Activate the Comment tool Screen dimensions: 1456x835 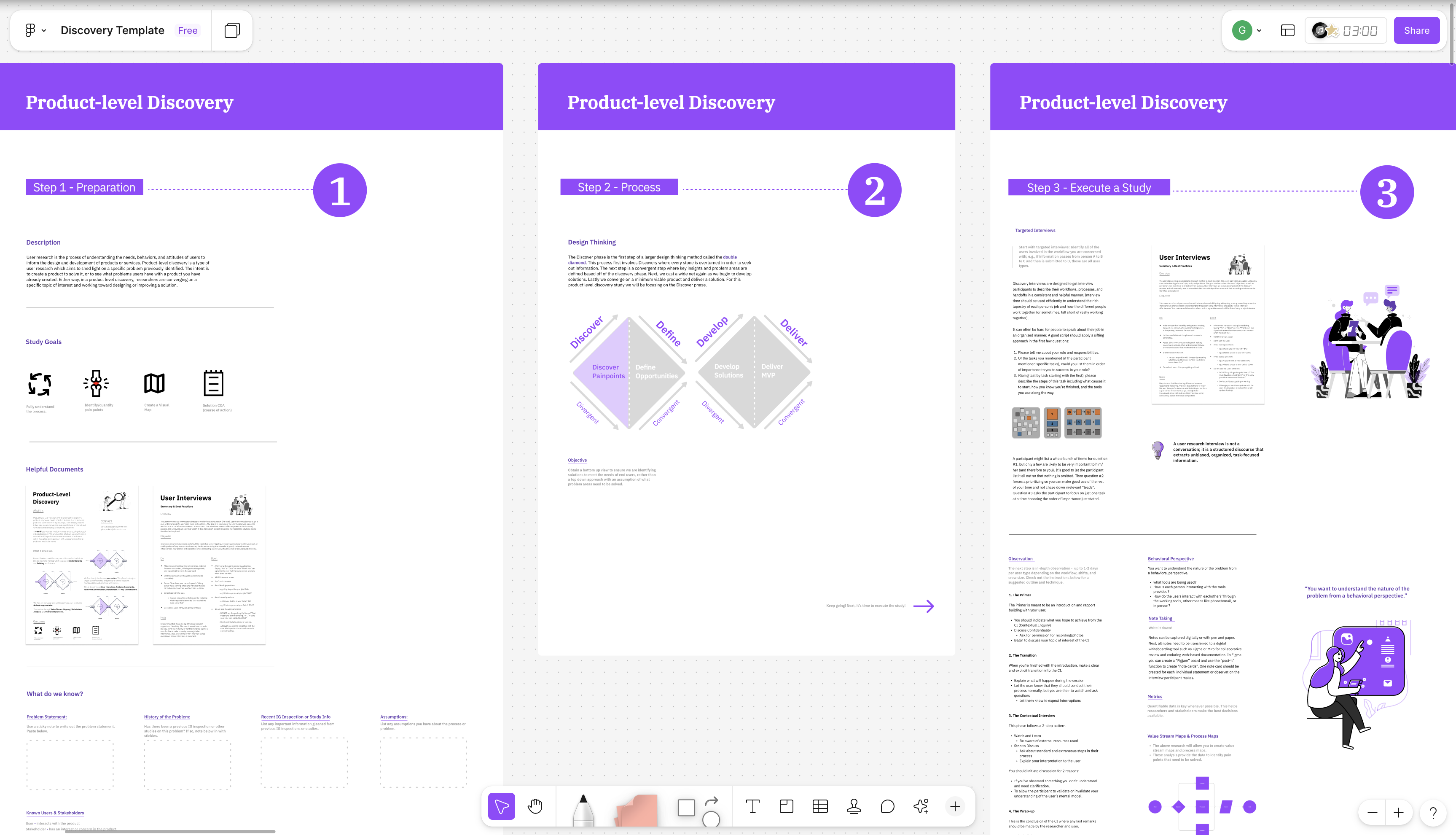(887, 806)
